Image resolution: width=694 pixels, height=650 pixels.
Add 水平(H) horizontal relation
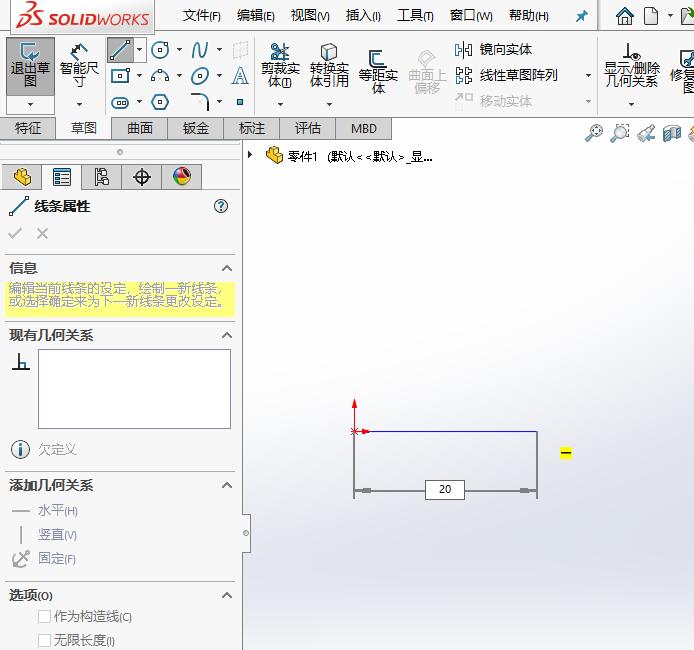point(45,511)
